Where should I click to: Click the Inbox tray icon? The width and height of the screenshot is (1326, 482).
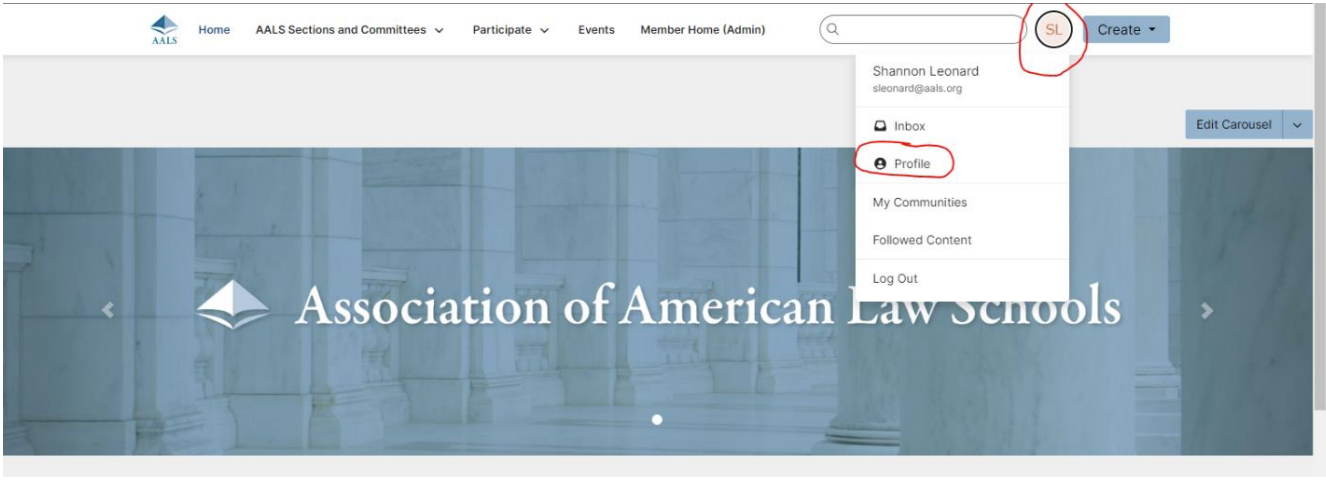(880, 126)
